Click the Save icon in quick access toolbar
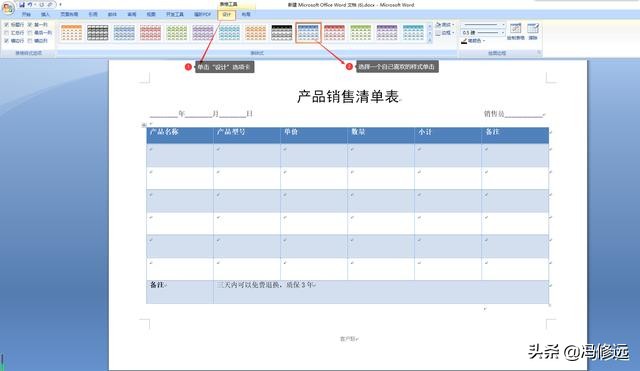Image resolution: width=640 pixels, height=371 pixels. (x=22, y=4)
